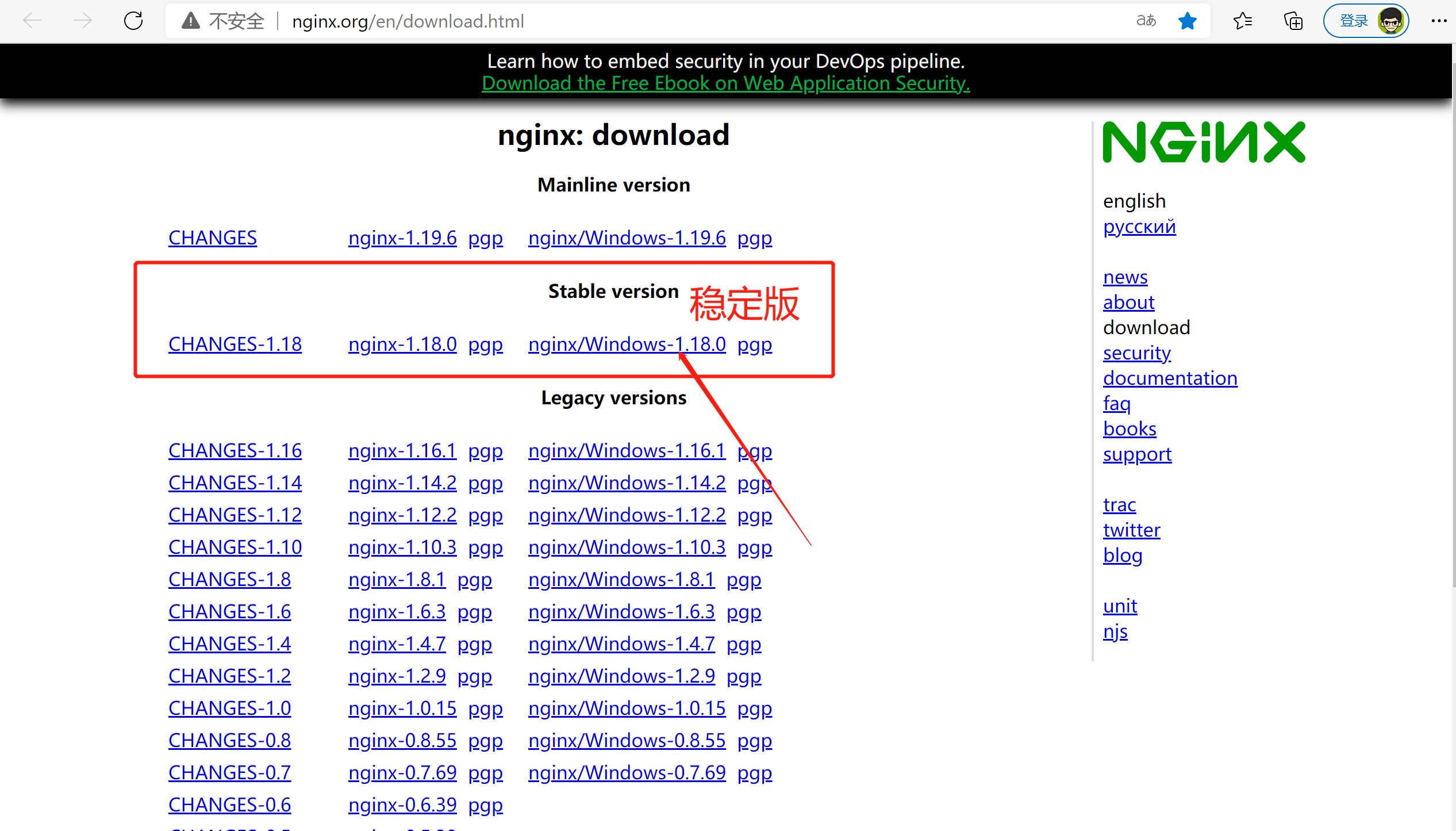
Task: Click the browser refresh icon
Action: 133,21
